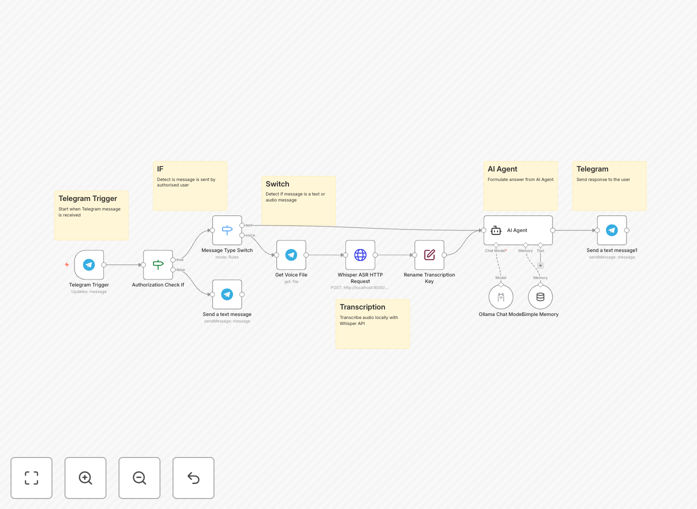
Task: Select the Telegram Trigger node icon
Action: [89, 265]
